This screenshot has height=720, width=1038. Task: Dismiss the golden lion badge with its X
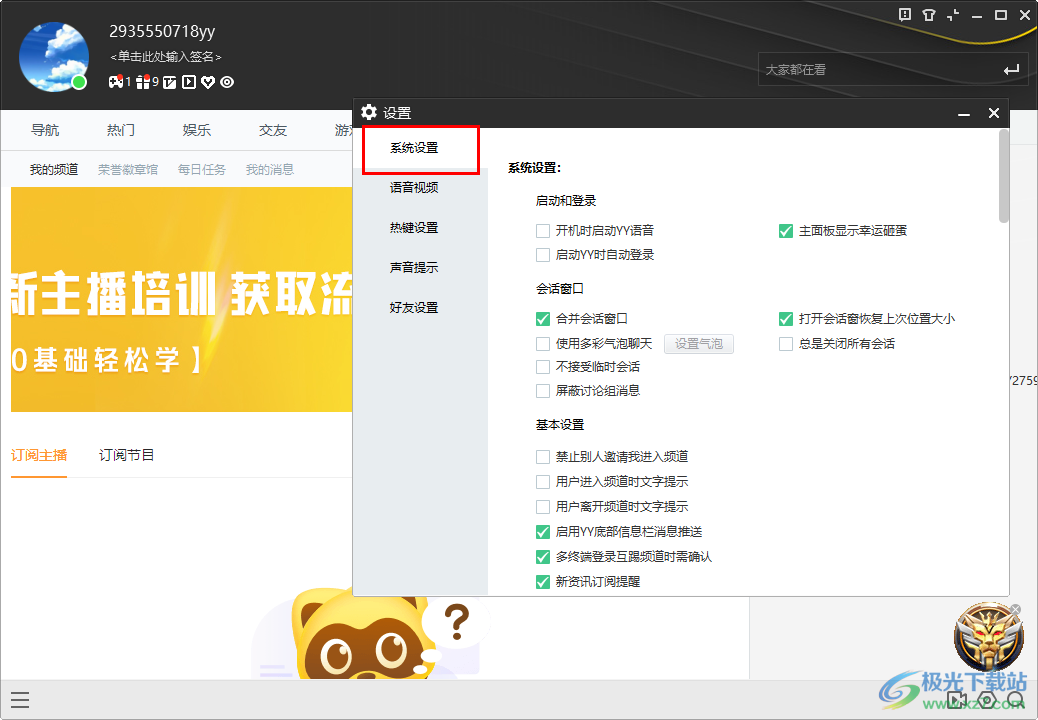(1015, 609)
